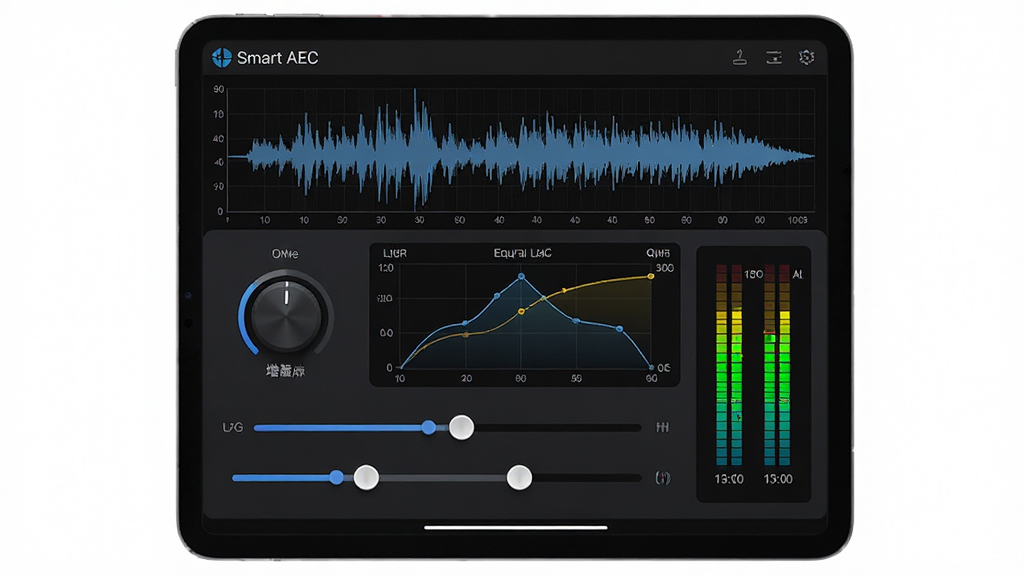Select the peak point of the blue curve
The width and height of the screenshot is (1024, 576).
[x=521, y=277]
